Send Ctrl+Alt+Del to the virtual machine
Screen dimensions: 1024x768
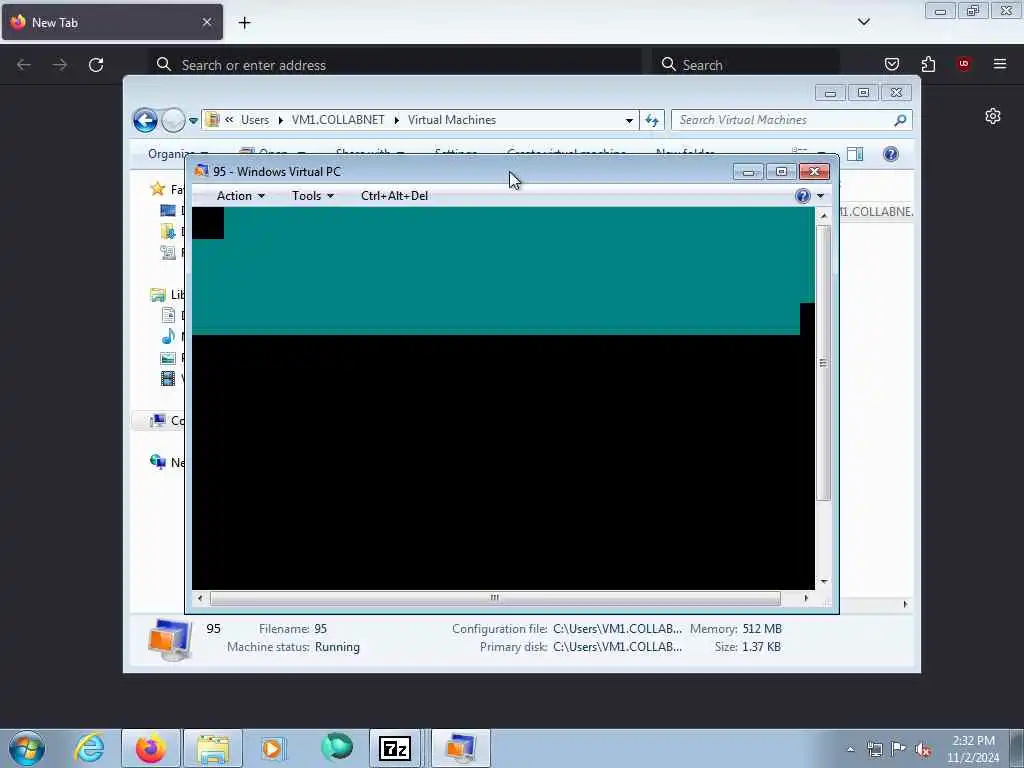(394, 196)
